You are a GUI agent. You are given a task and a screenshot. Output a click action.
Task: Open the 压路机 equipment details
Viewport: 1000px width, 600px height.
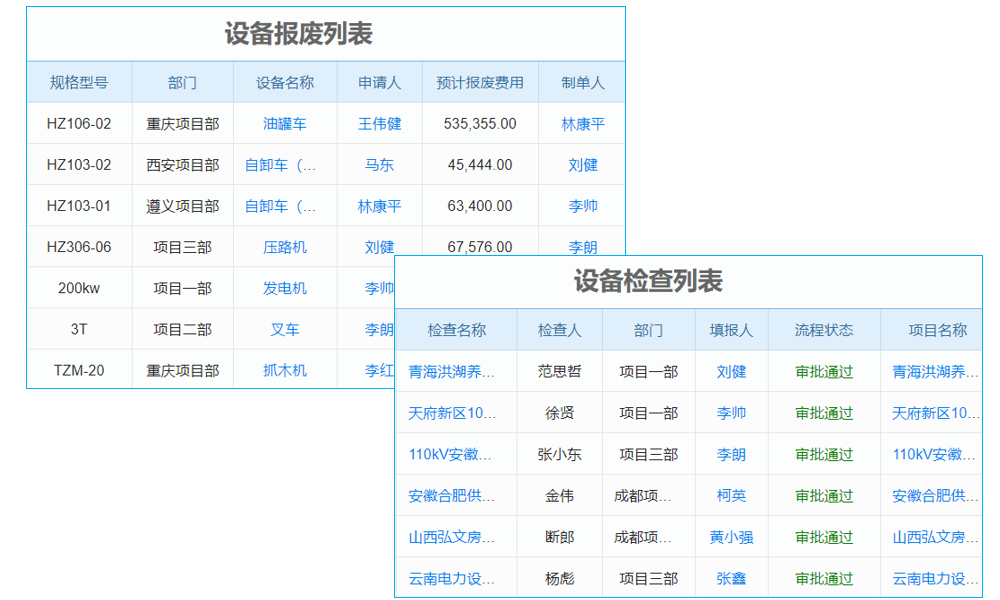(x=284, y=246)
